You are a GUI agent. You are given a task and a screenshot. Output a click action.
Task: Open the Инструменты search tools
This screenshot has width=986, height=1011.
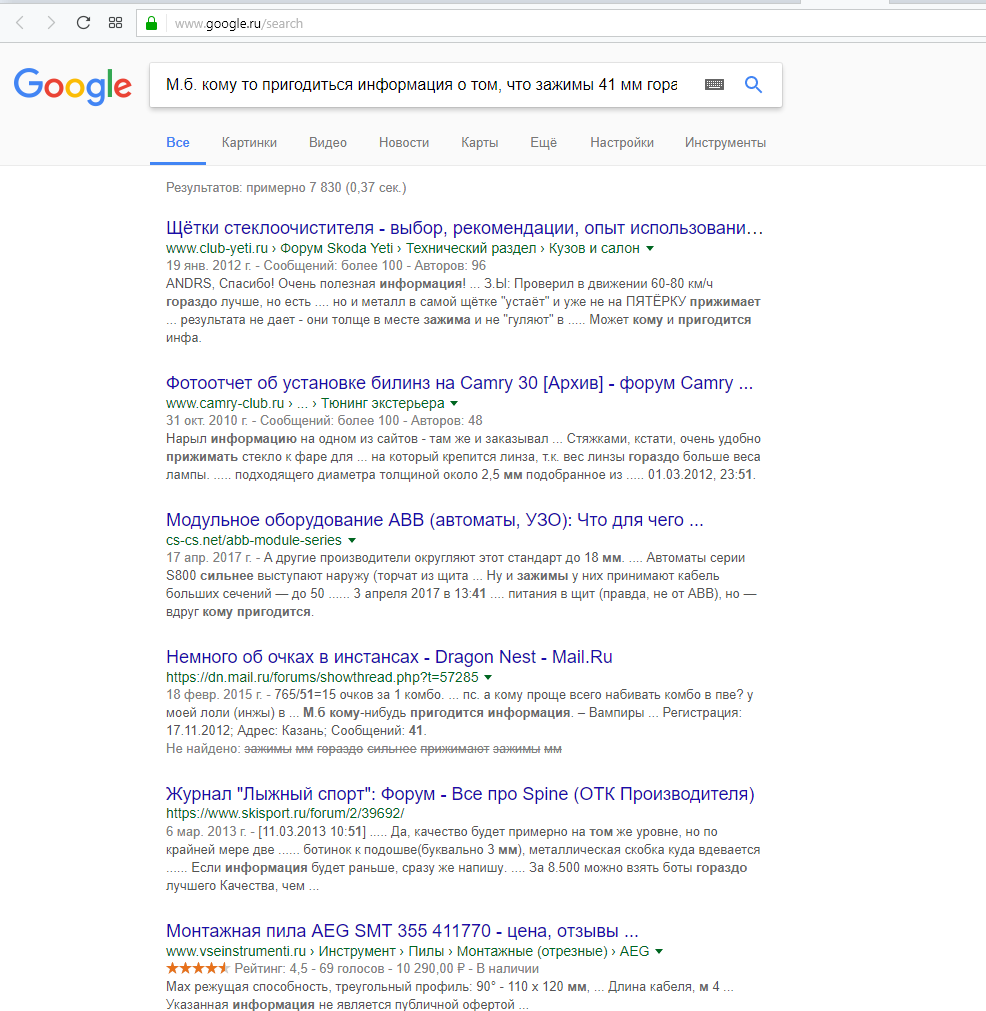point(725,143)
